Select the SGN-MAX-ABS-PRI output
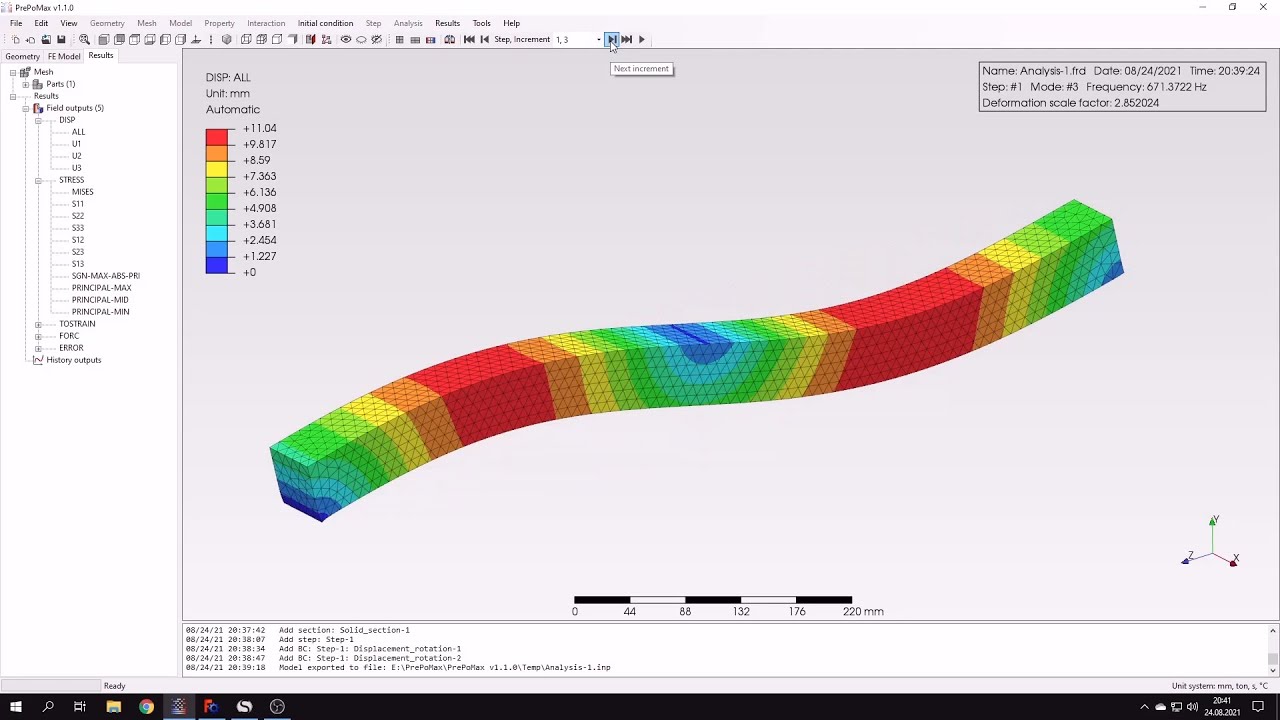This screenshot has height=720, width=1280. coord(105,276)
